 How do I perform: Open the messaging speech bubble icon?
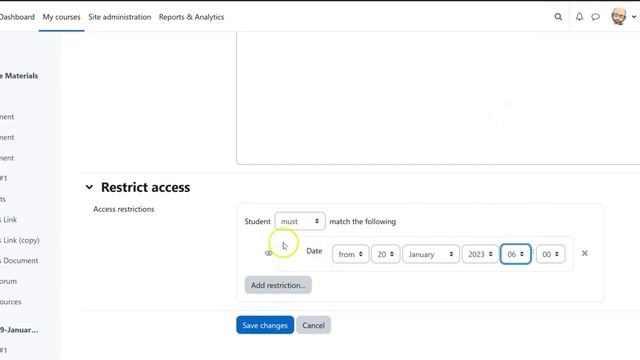click(596, 17)
